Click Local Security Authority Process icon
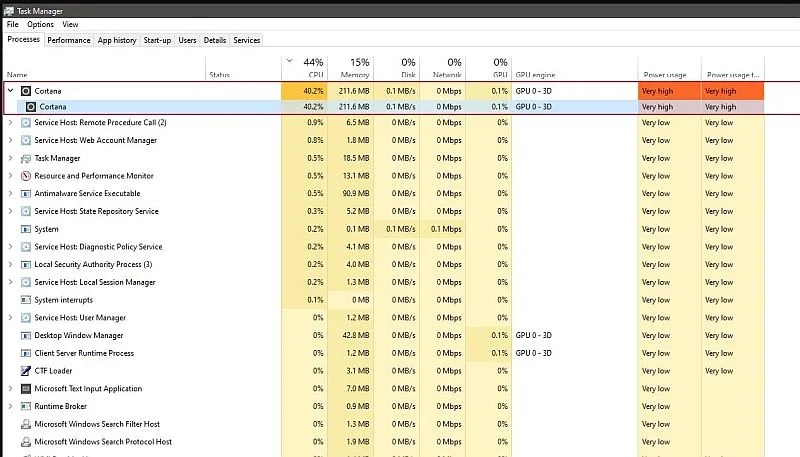This screenshot has width=800, height=457. click(x=26, y=264)
